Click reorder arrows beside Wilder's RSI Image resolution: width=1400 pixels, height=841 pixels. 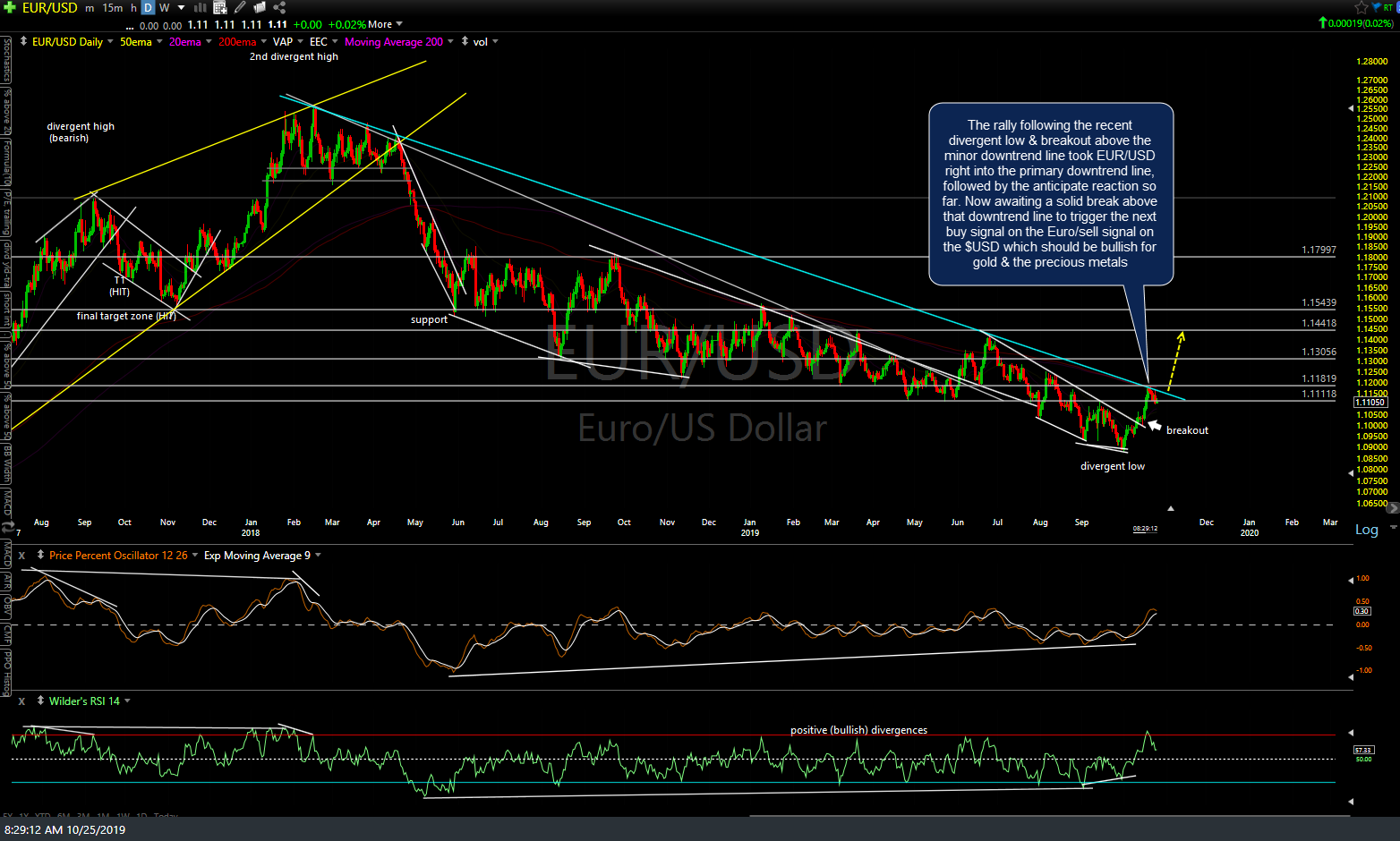[x=40, y=701]
